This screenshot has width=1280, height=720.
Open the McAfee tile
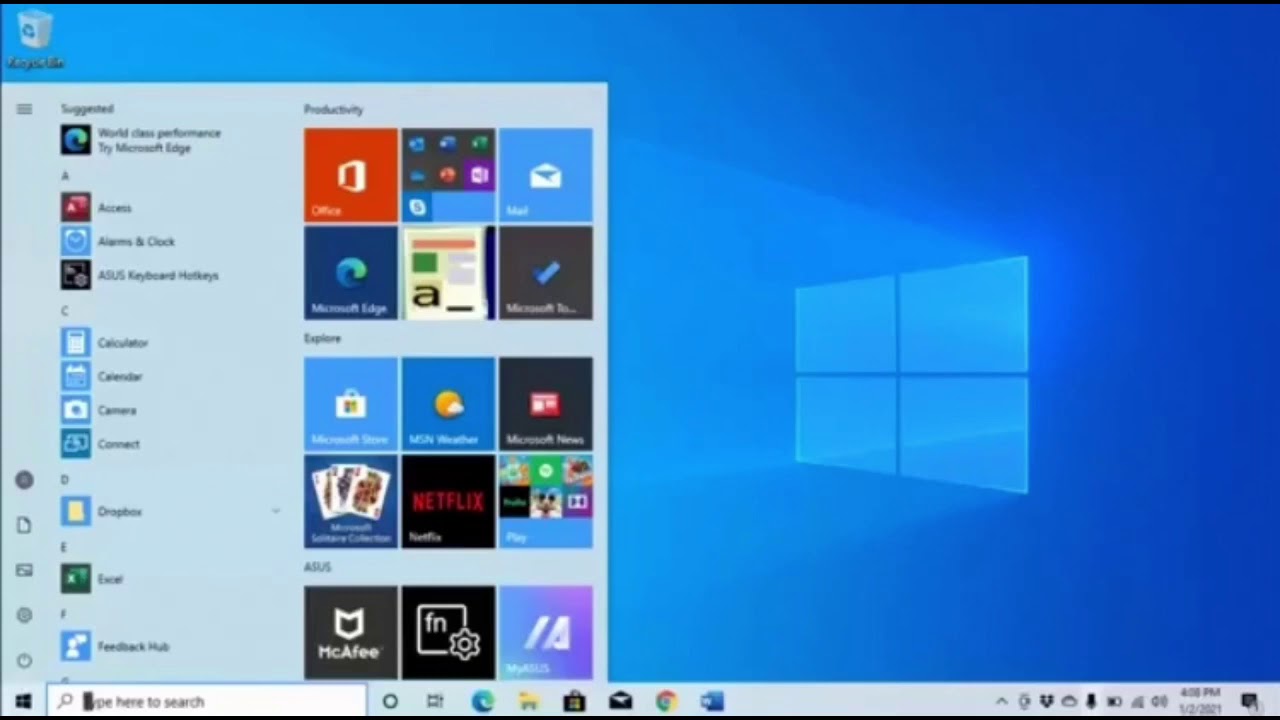click(x=351, y=633)
